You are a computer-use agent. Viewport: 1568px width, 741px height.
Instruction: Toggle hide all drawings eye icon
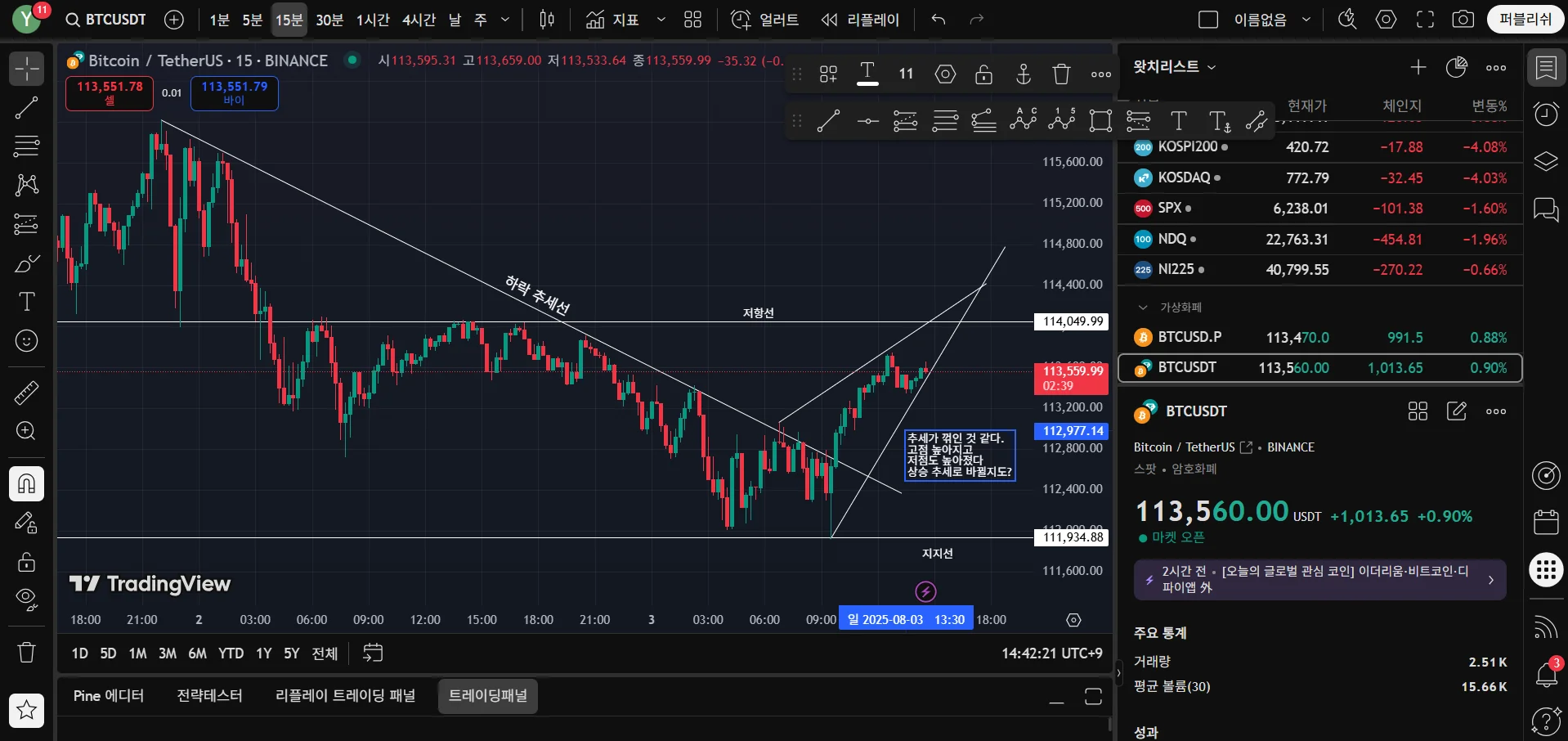coord(26,600)
